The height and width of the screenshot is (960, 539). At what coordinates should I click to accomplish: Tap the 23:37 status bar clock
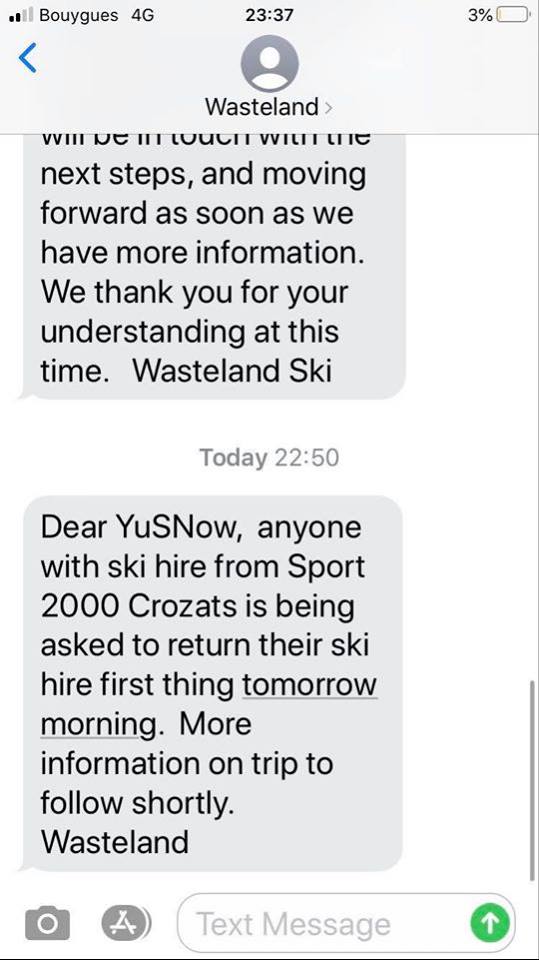[269, 15]
